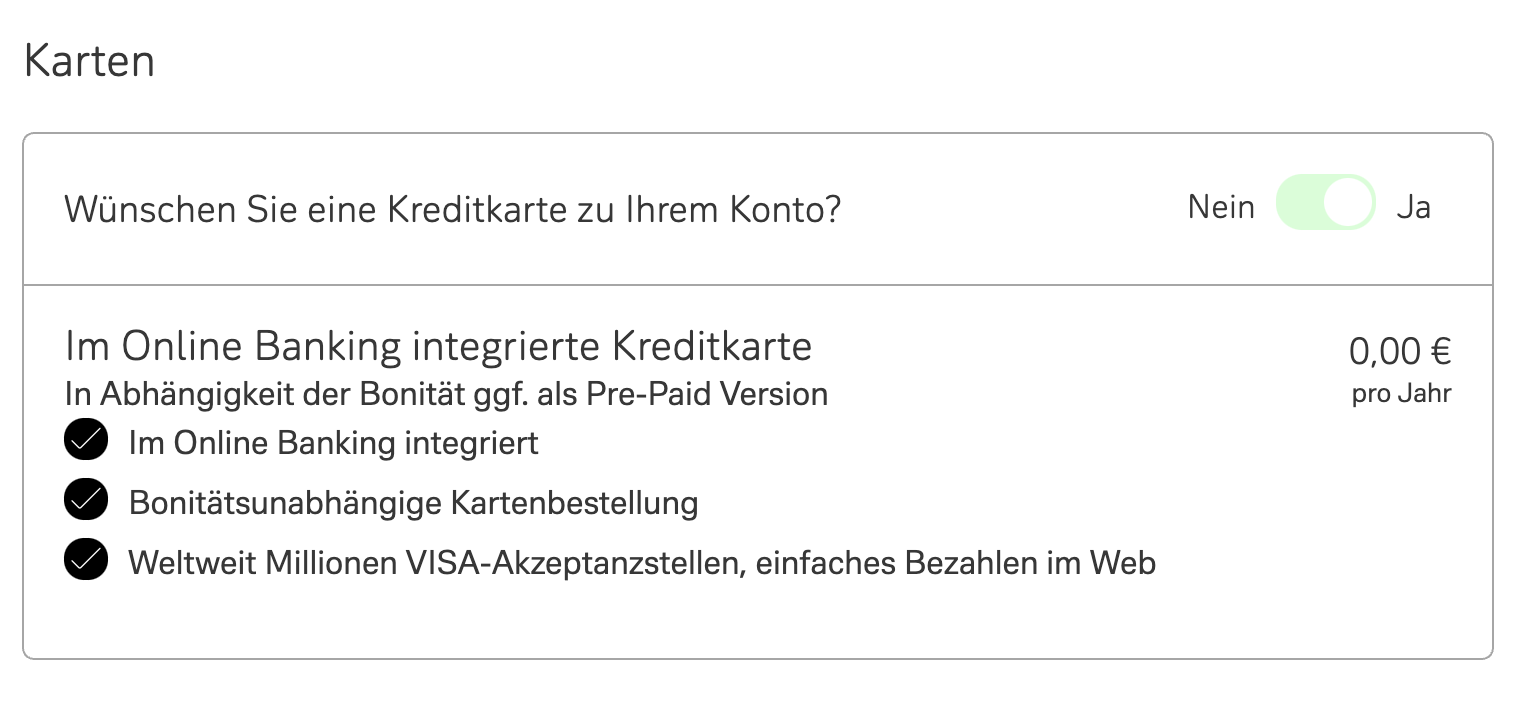Select the Ja label next to the switch
1526x728 pixels.
tap(1413, 207)
